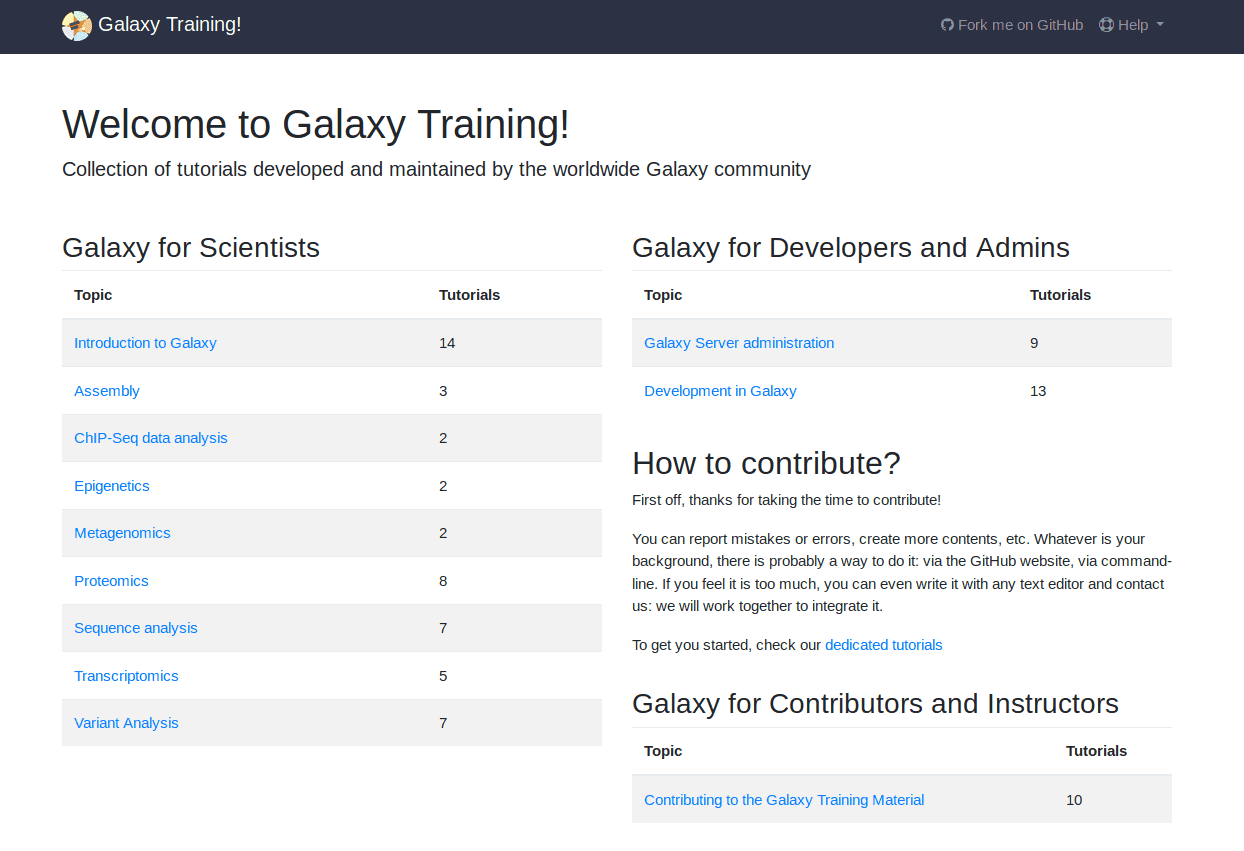Click the 'Welcome to Galaxy Training!' heading
Viewport: 1244px width, 851px height.
tap(316, 124)
